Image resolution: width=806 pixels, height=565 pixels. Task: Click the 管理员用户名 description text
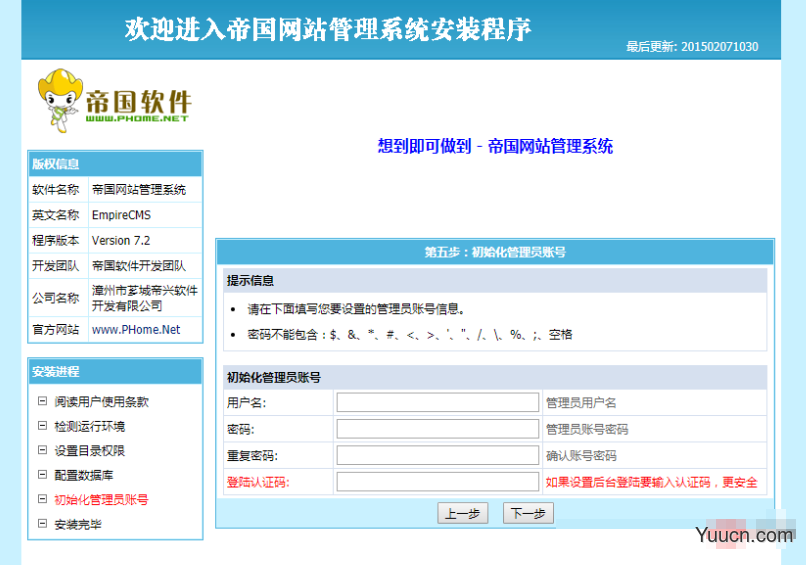581,403
